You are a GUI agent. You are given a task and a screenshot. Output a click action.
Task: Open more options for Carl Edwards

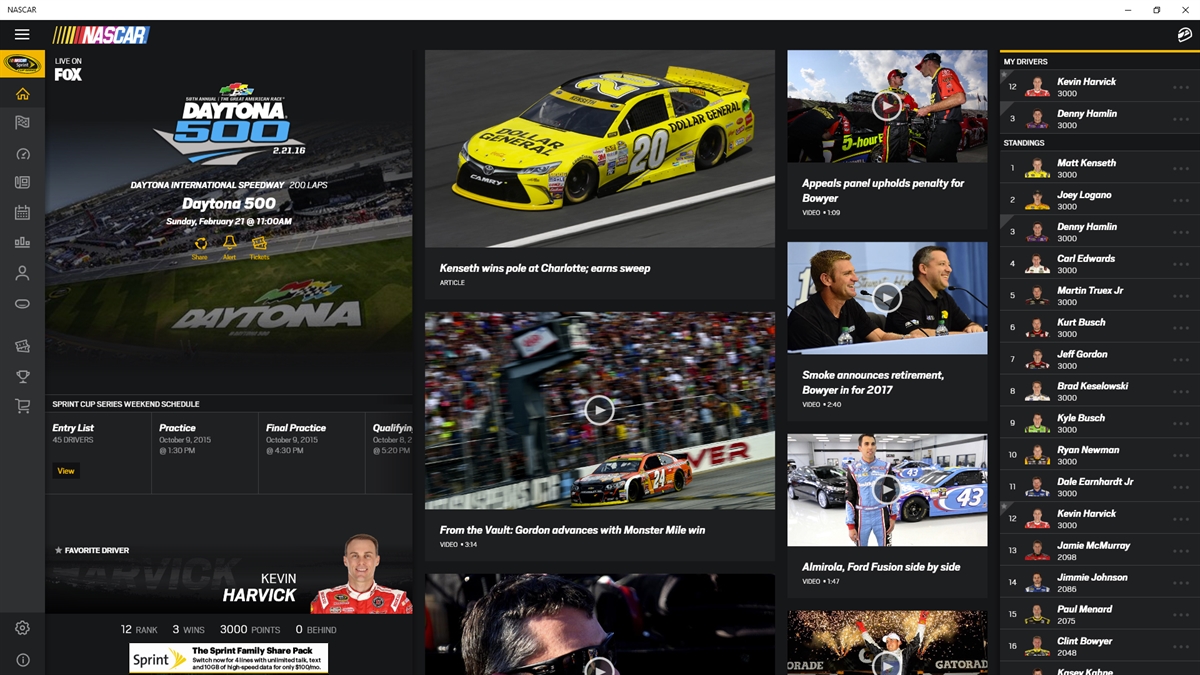1181,264
